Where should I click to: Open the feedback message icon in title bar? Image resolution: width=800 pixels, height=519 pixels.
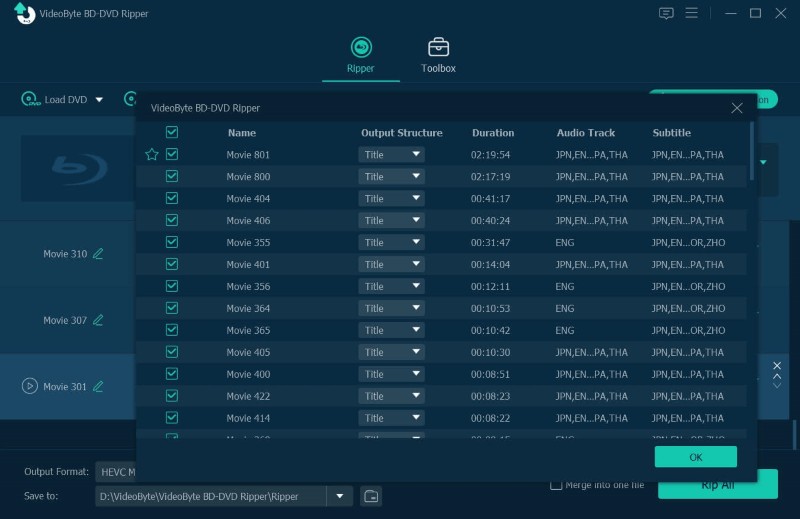click(x=667, y=13)
